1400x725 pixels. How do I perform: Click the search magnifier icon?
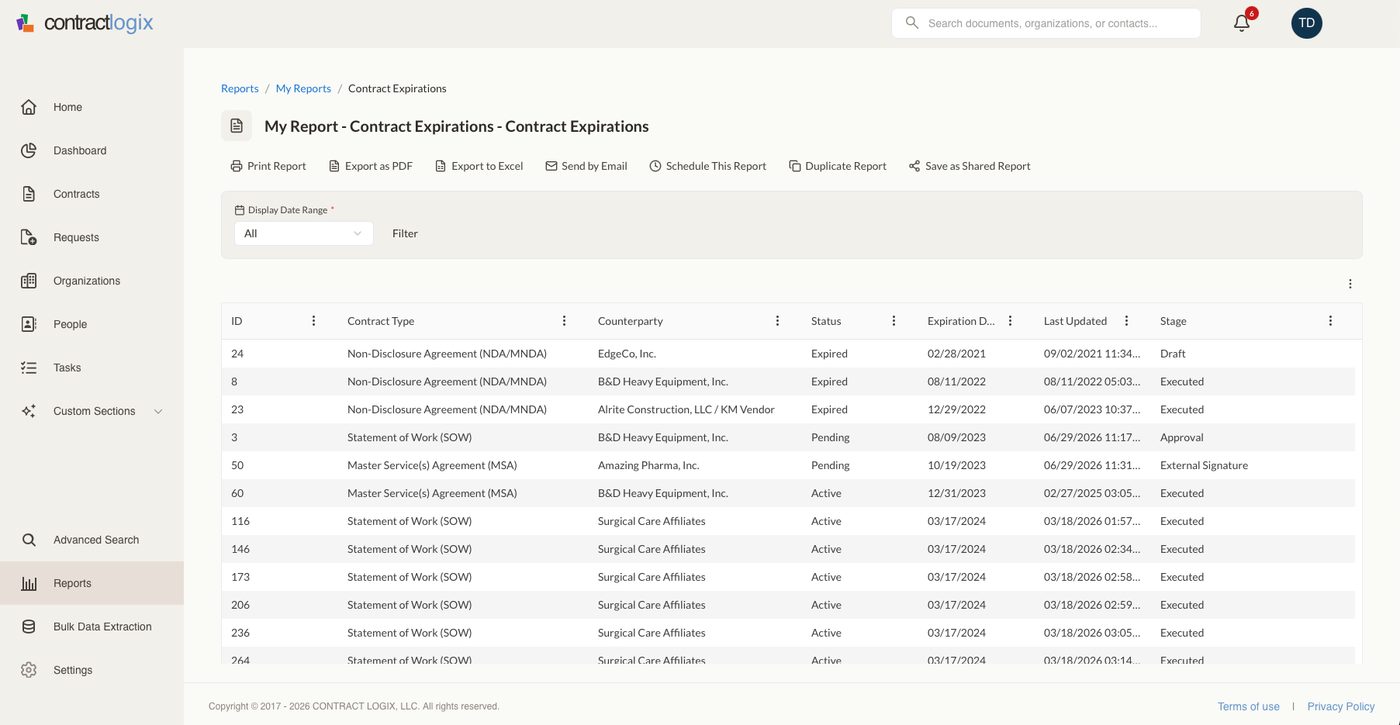[x=912, y=23]
